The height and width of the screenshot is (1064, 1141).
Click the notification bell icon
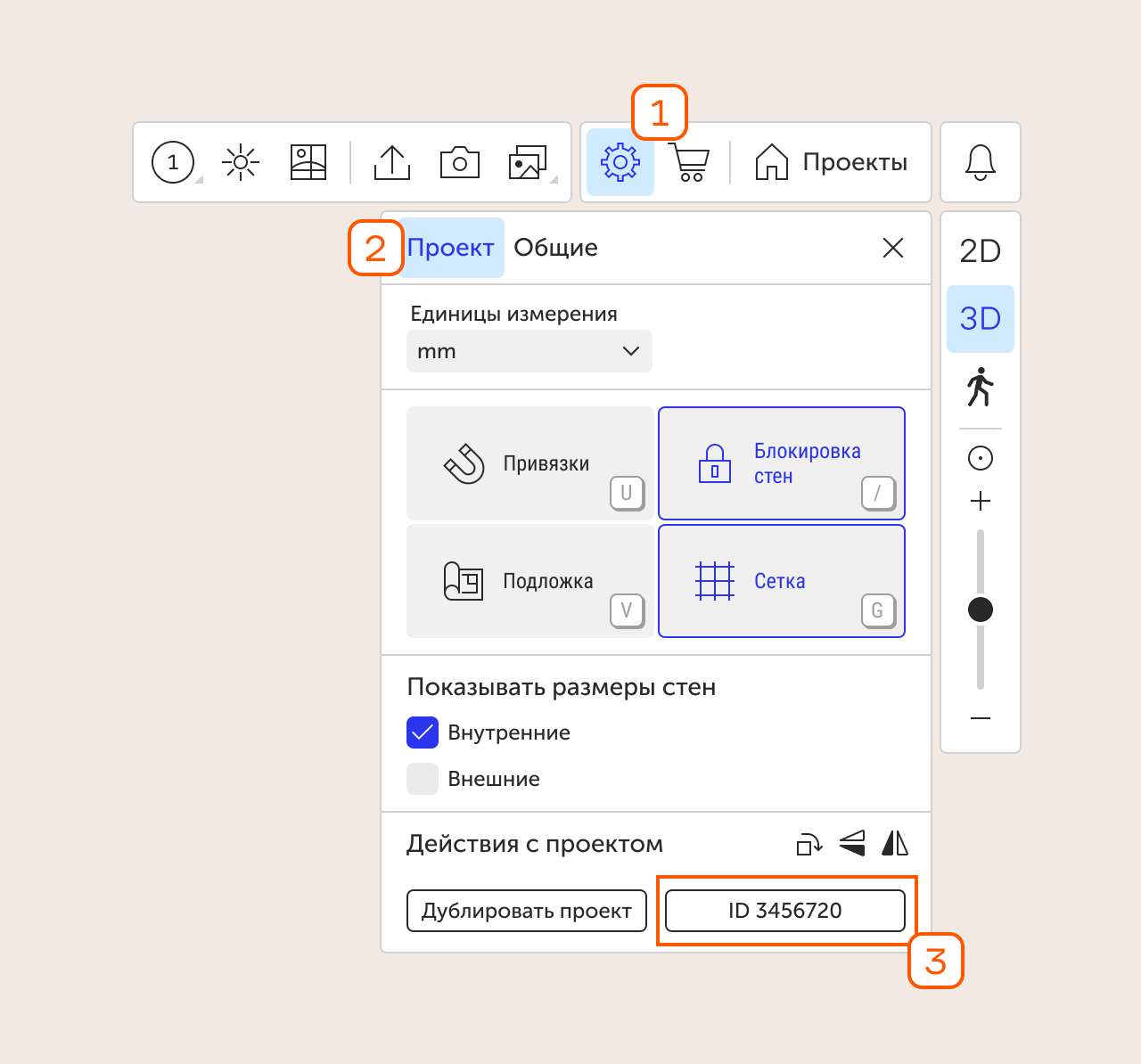pos(980,163)
